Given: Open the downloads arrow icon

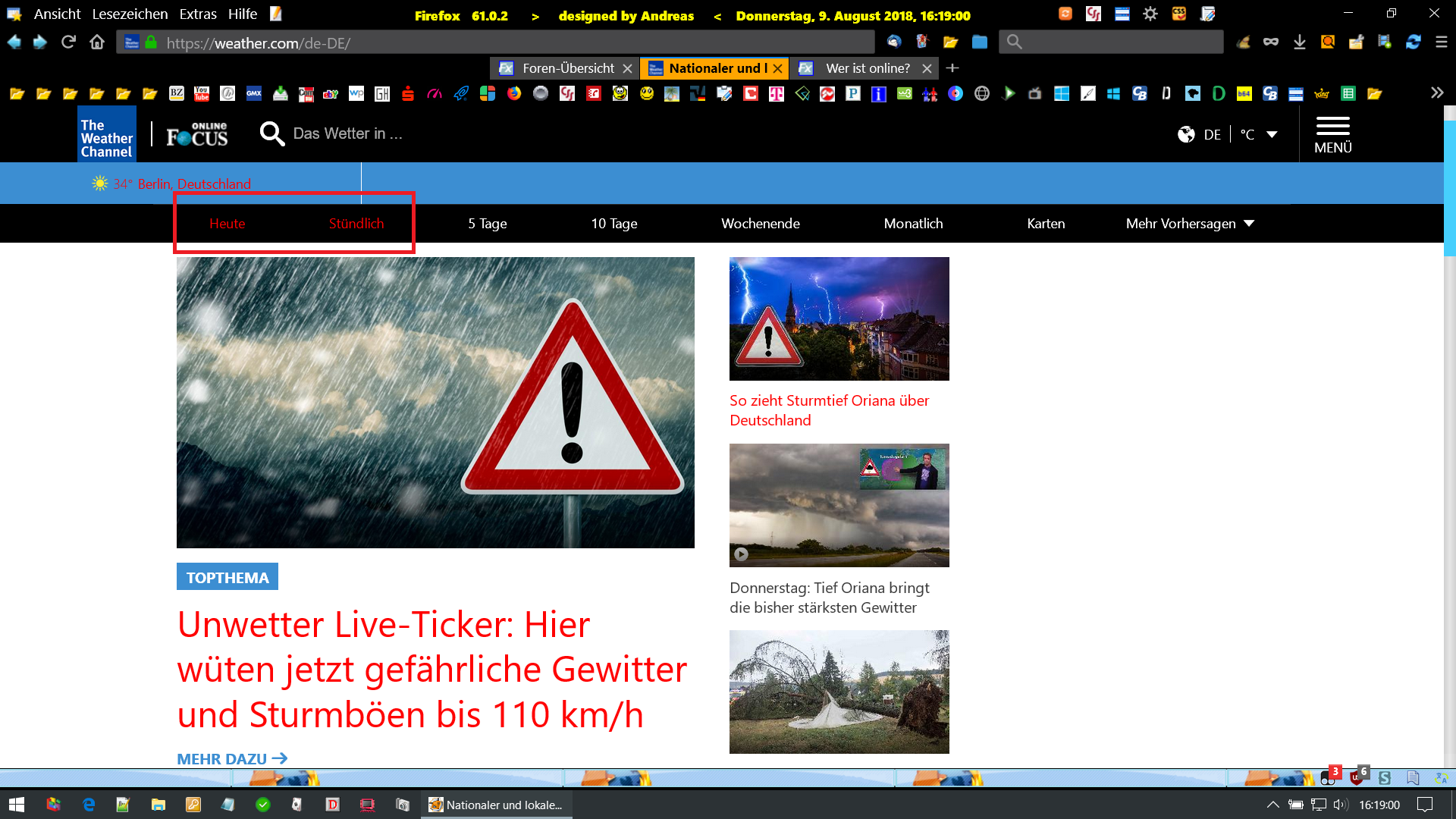Looking at the screenshot, I should (x=1300, y=42).
